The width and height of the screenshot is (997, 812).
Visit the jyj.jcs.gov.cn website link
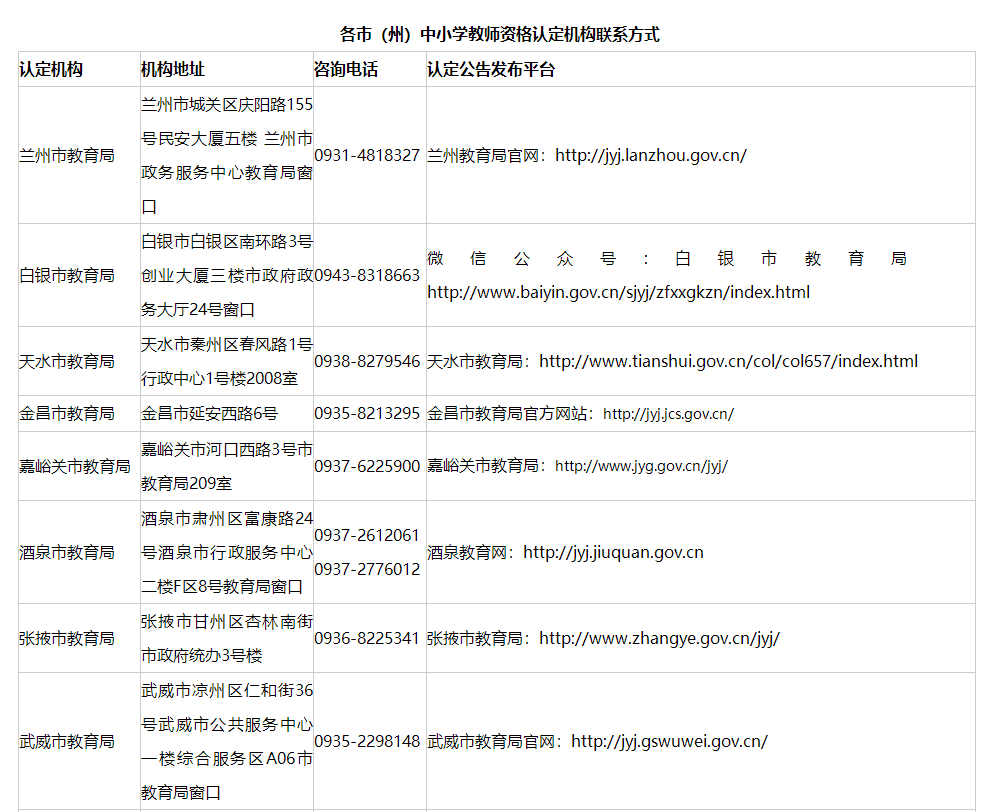(x=668, y=414)
